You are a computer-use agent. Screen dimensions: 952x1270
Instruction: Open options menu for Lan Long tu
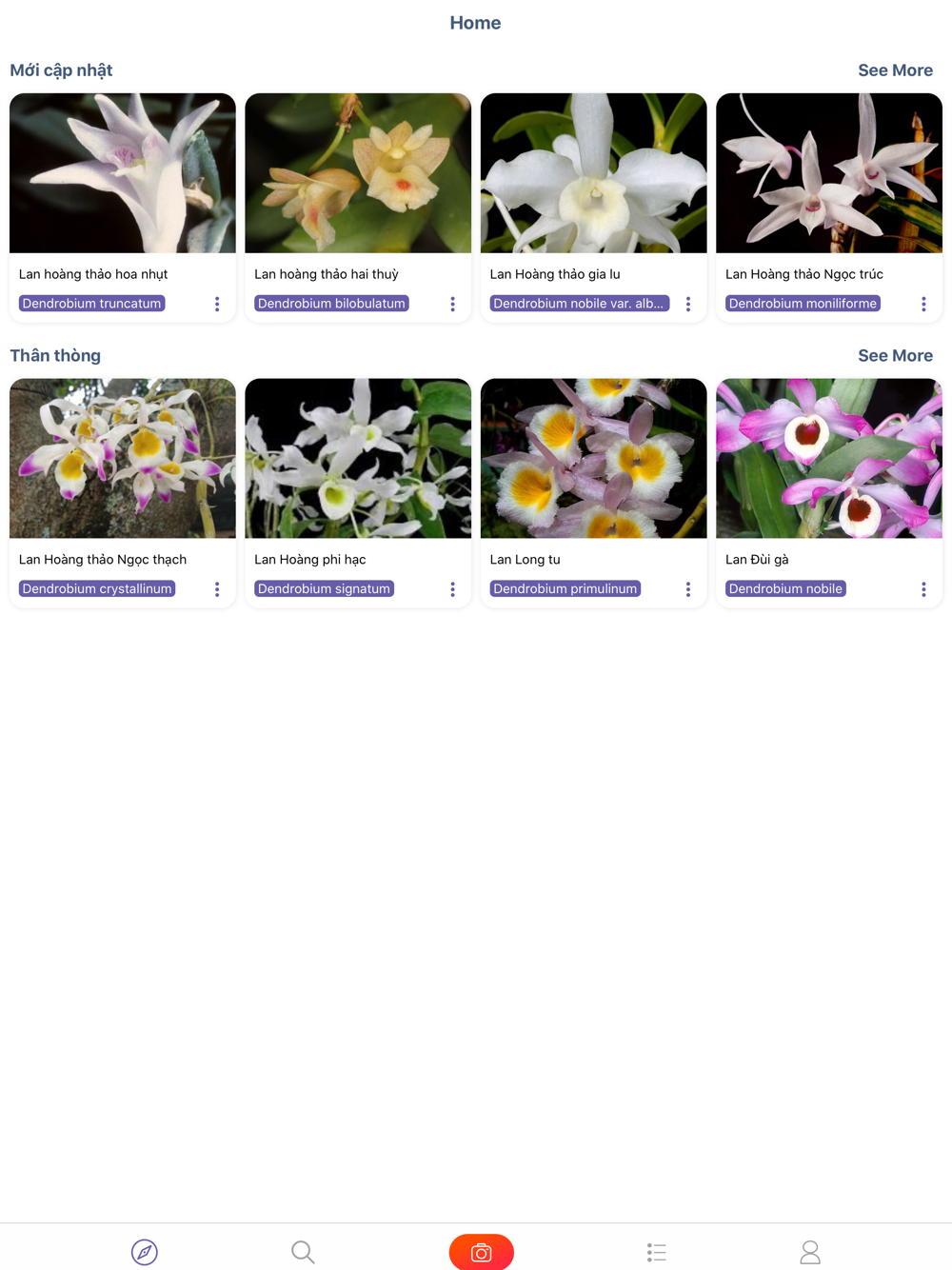(x=688, y=589)
